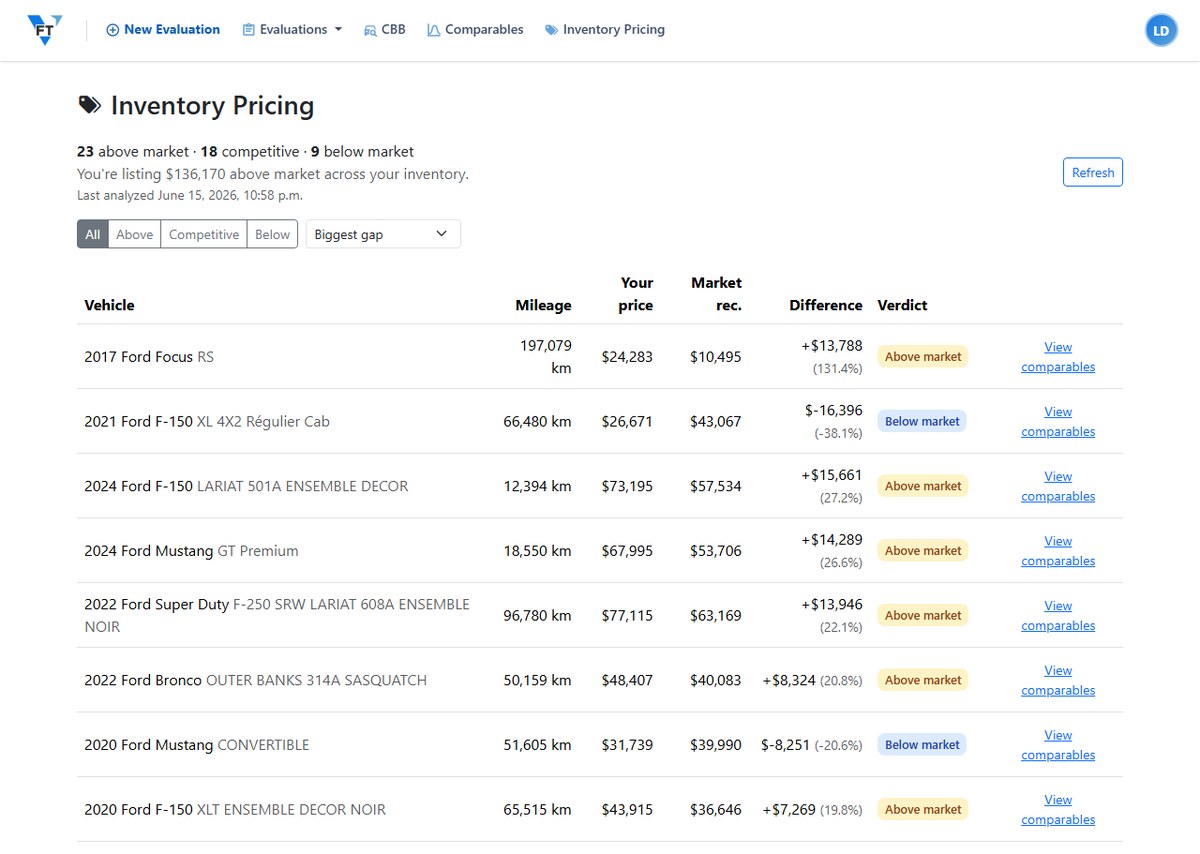Click the Below market badge for 2021 F-150

click(922, 422)
